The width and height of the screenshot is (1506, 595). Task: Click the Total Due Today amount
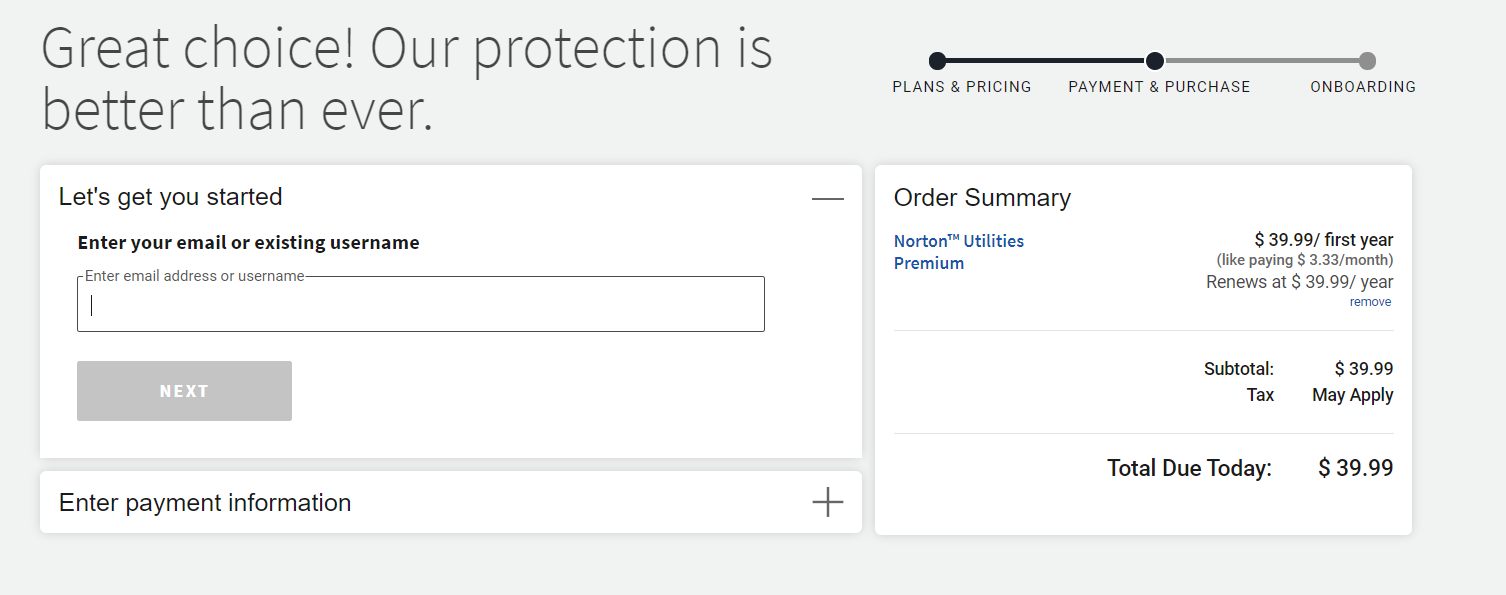pos(1355,468)
